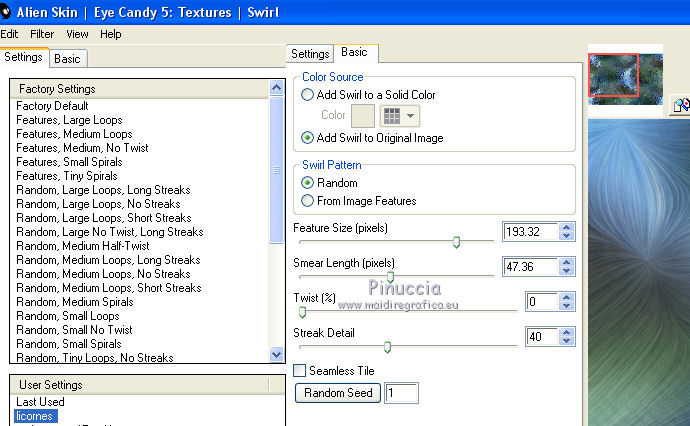Select Last Used user setting
The image size is (690, 426).
[40, 402]
